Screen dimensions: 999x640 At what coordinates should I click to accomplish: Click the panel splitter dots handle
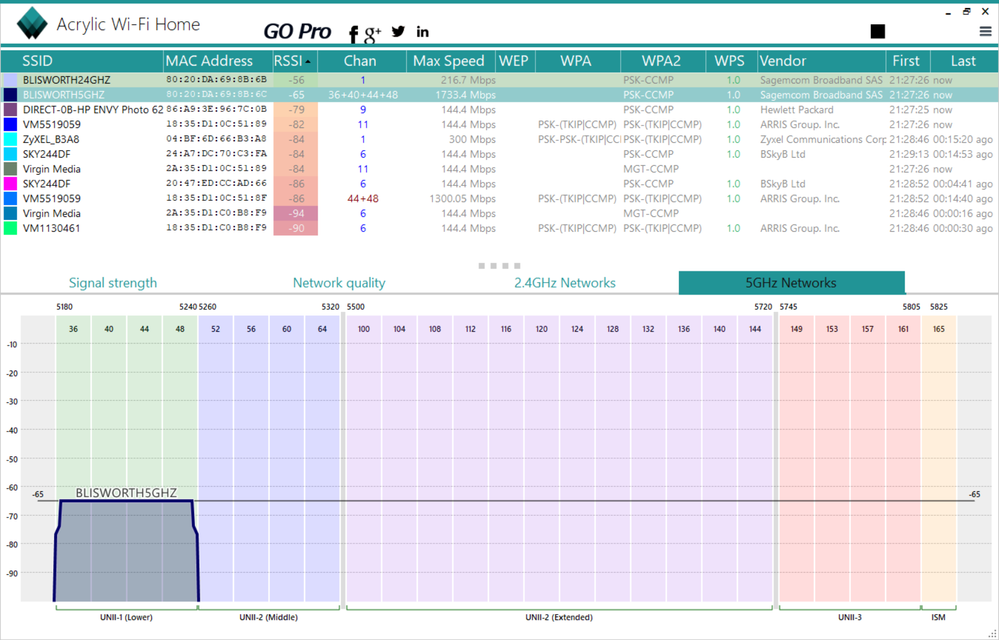pos(499,266)
